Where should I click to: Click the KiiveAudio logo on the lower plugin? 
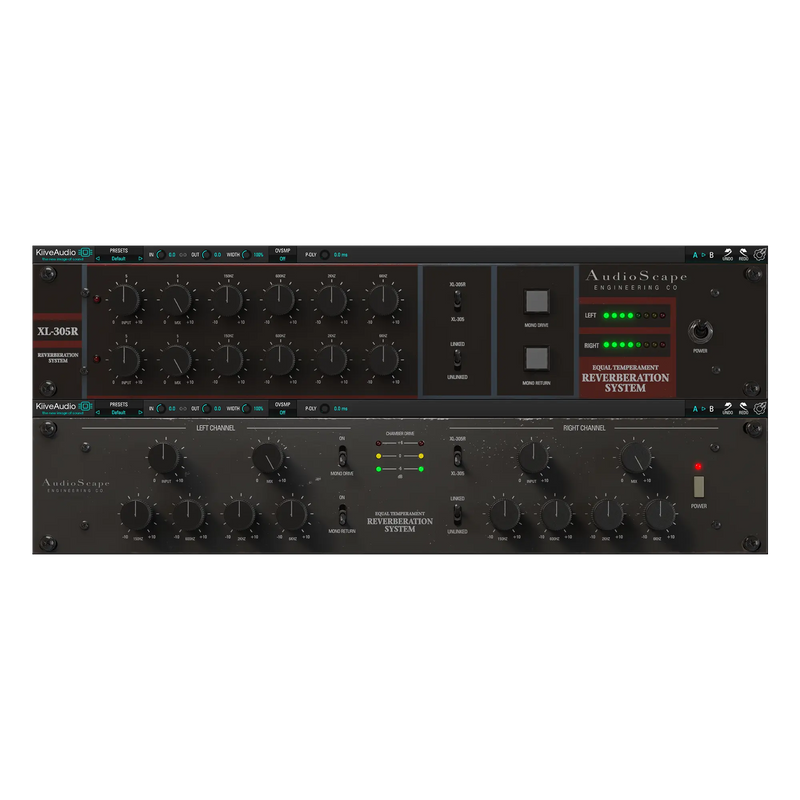(x=64, y=408)
